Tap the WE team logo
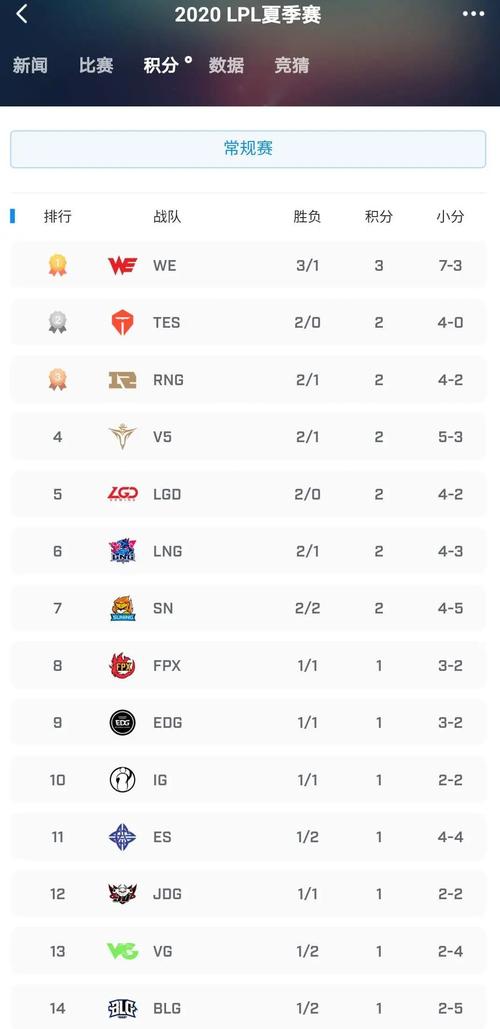Viewport: 500px width, 1029px height. point(123,265)
